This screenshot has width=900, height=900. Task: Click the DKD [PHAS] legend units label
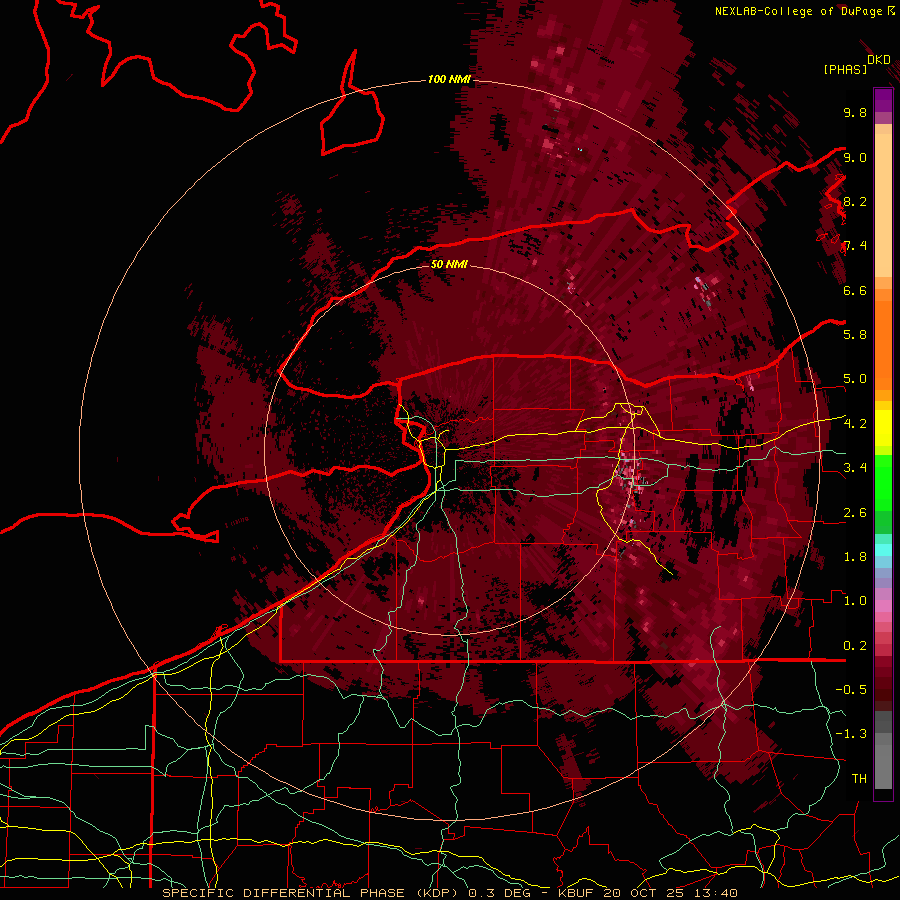click(856, 65)
